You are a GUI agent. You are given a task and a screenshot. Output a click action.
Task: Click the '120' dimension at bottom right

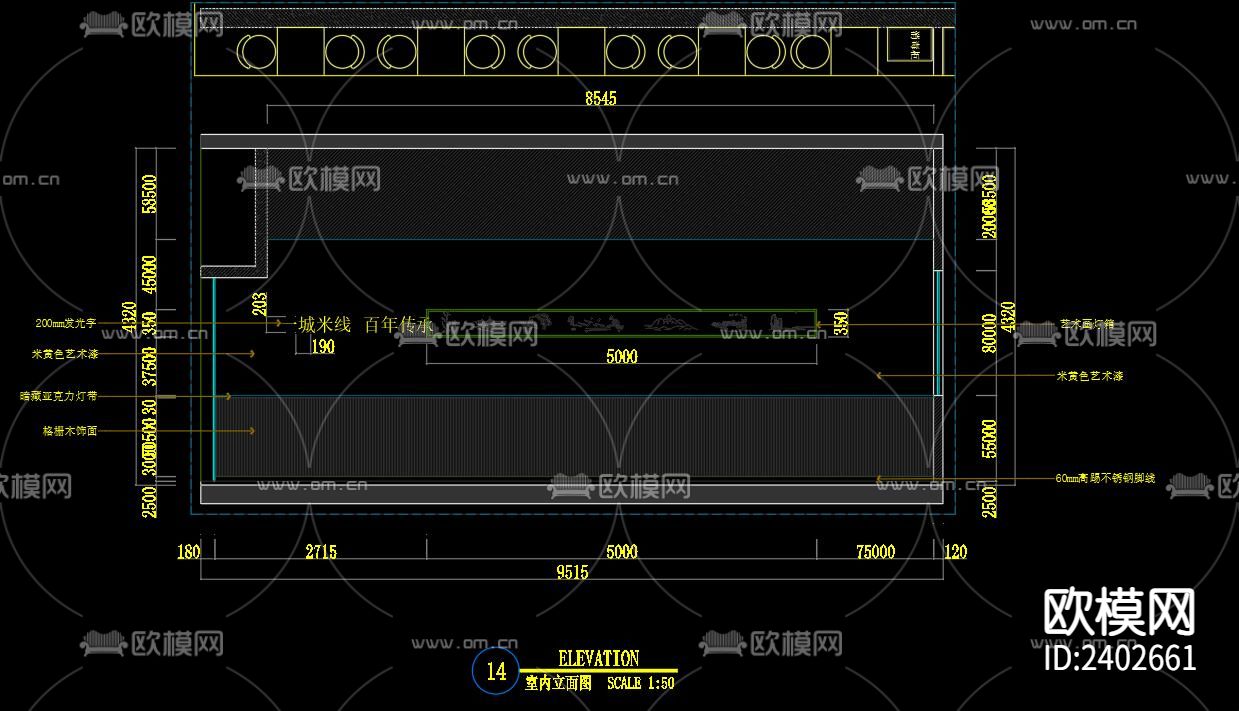955,552
